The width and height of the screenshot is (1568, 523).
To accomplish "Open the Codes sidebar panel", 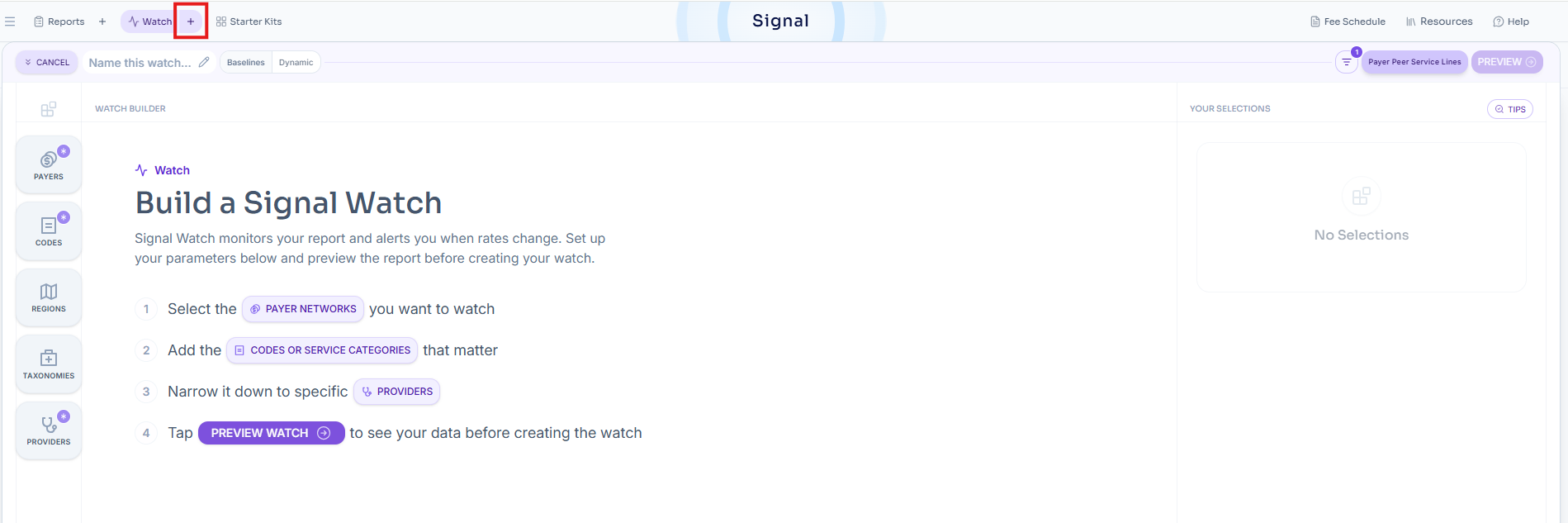I will (x=49, y=231).
